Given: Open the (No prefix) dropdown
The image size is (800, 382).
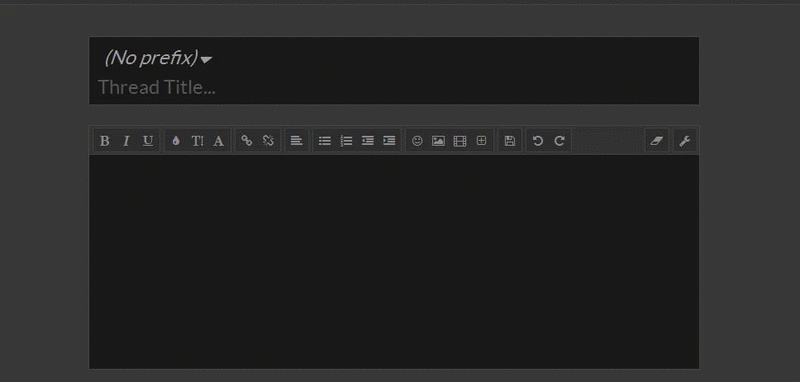Looking at the screenshot, I should pyautogui.click(x=158, y=58).
